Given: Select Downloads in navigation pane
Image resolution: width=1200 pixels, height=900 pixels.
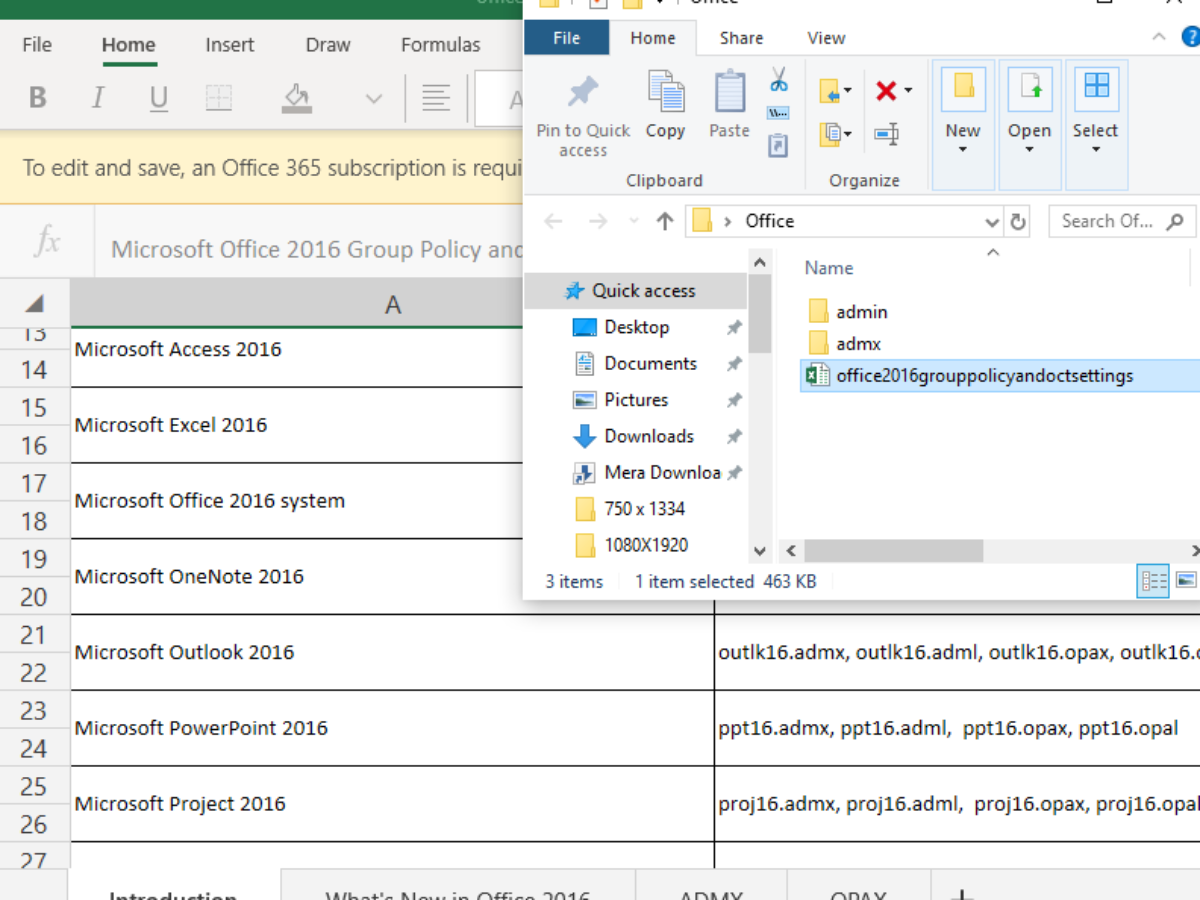Looking at the screenshot, I should [636, 436].
